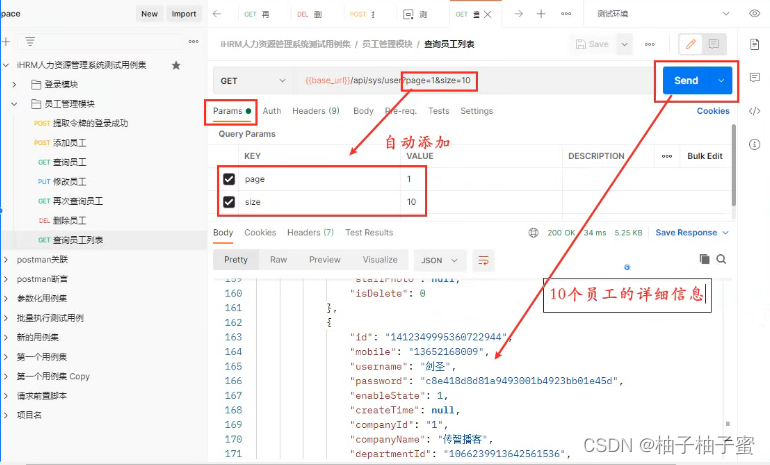This screenshot has height=465, width=770.
Task: Expand the 第一个用例集 Copy collection
Action: [6, 377]
